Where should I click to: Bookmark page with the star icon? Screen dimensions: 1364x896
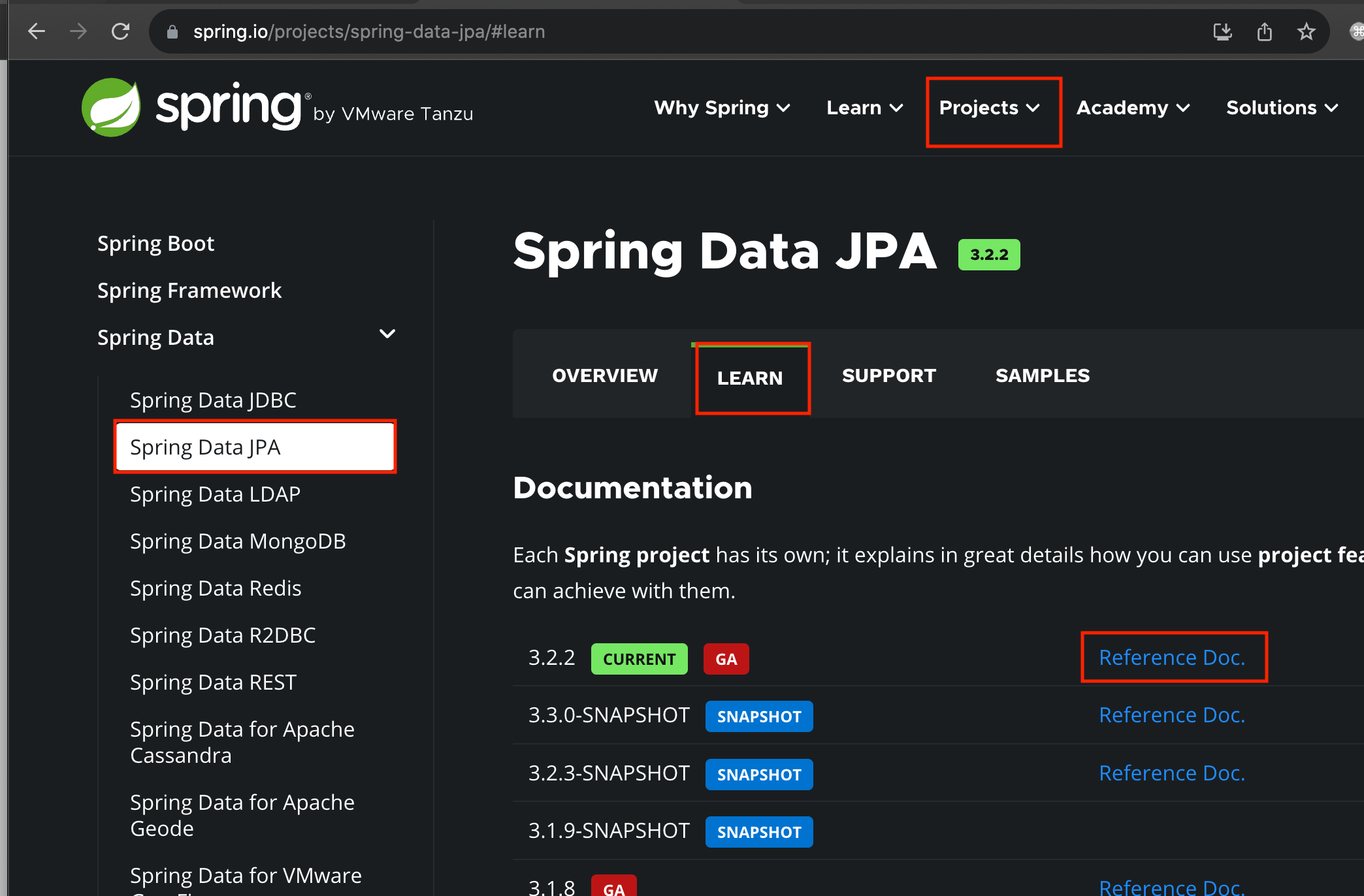(1306, 31)
